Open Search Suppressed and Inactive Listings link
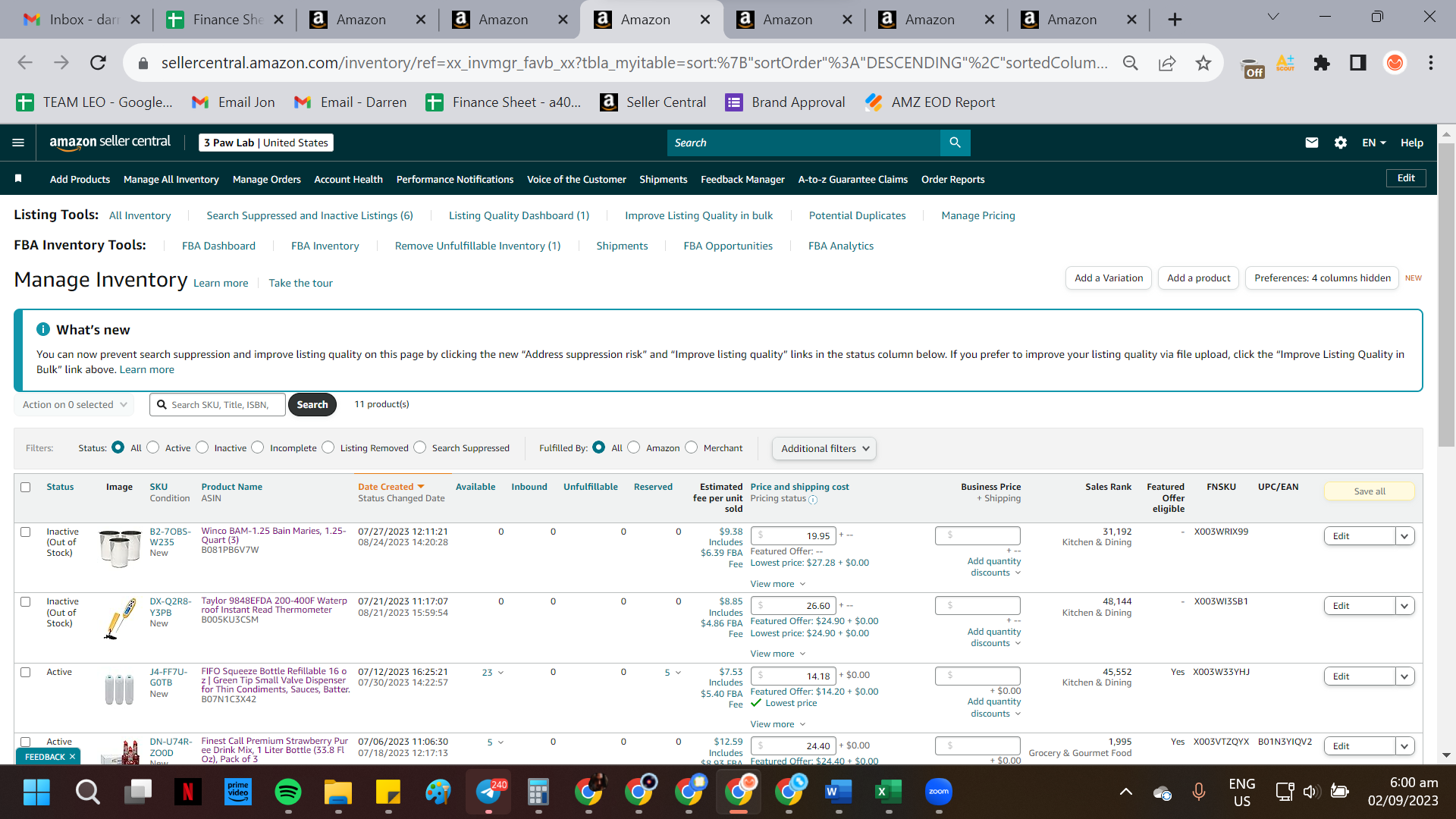Viewport: 1456px width, 819px height. pos(309,215)
